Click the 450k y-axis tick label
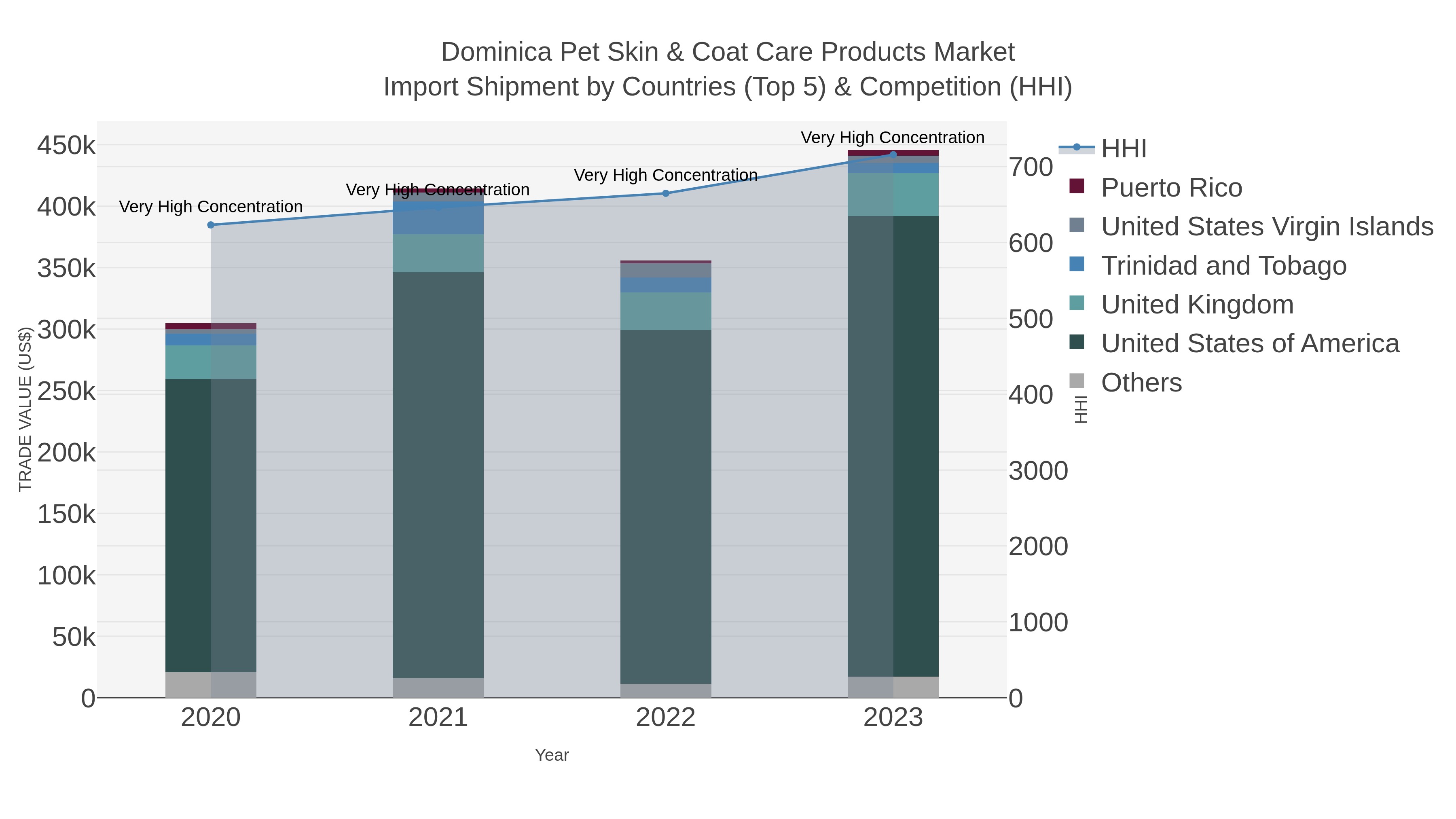Image resolution: width=1456 pixels, height=819 pixels. tap(67, 145)
